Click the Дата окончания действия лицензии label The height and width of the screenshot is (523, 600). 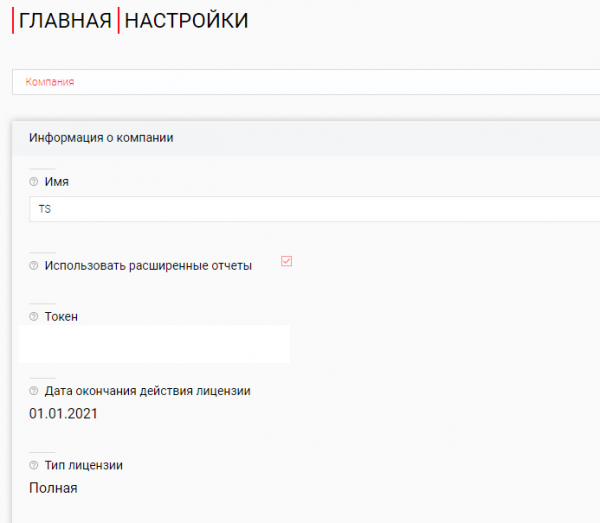pos(147,391)
